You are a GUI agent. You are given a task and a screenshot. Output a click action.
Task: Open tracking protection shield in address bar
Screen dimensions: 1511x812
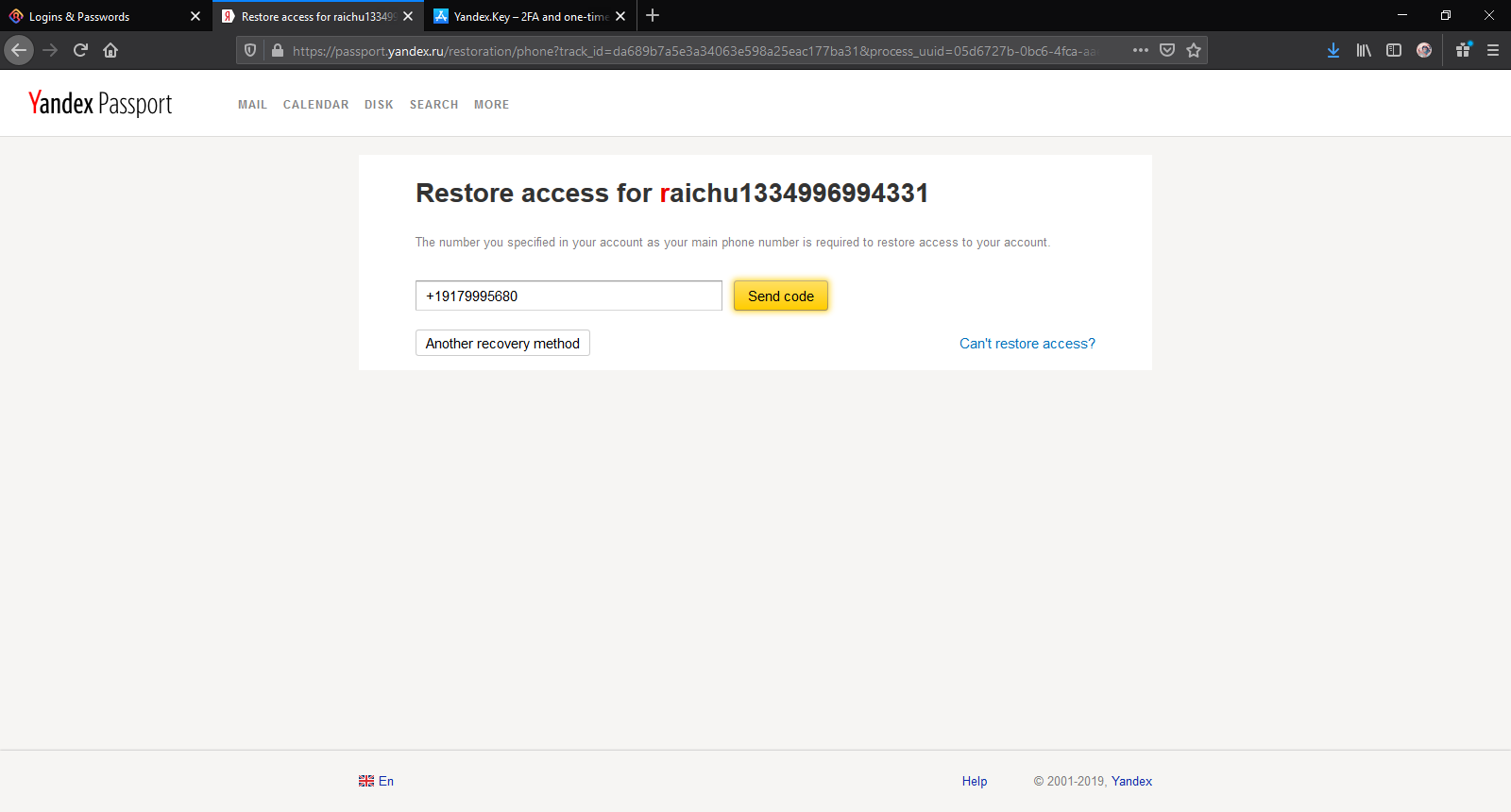coord(250,50)
